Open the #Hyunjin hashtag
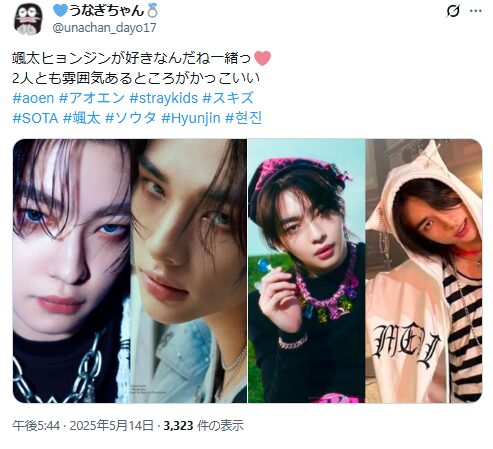Screen dimensions: 493x449 click(x=191, y=118)
